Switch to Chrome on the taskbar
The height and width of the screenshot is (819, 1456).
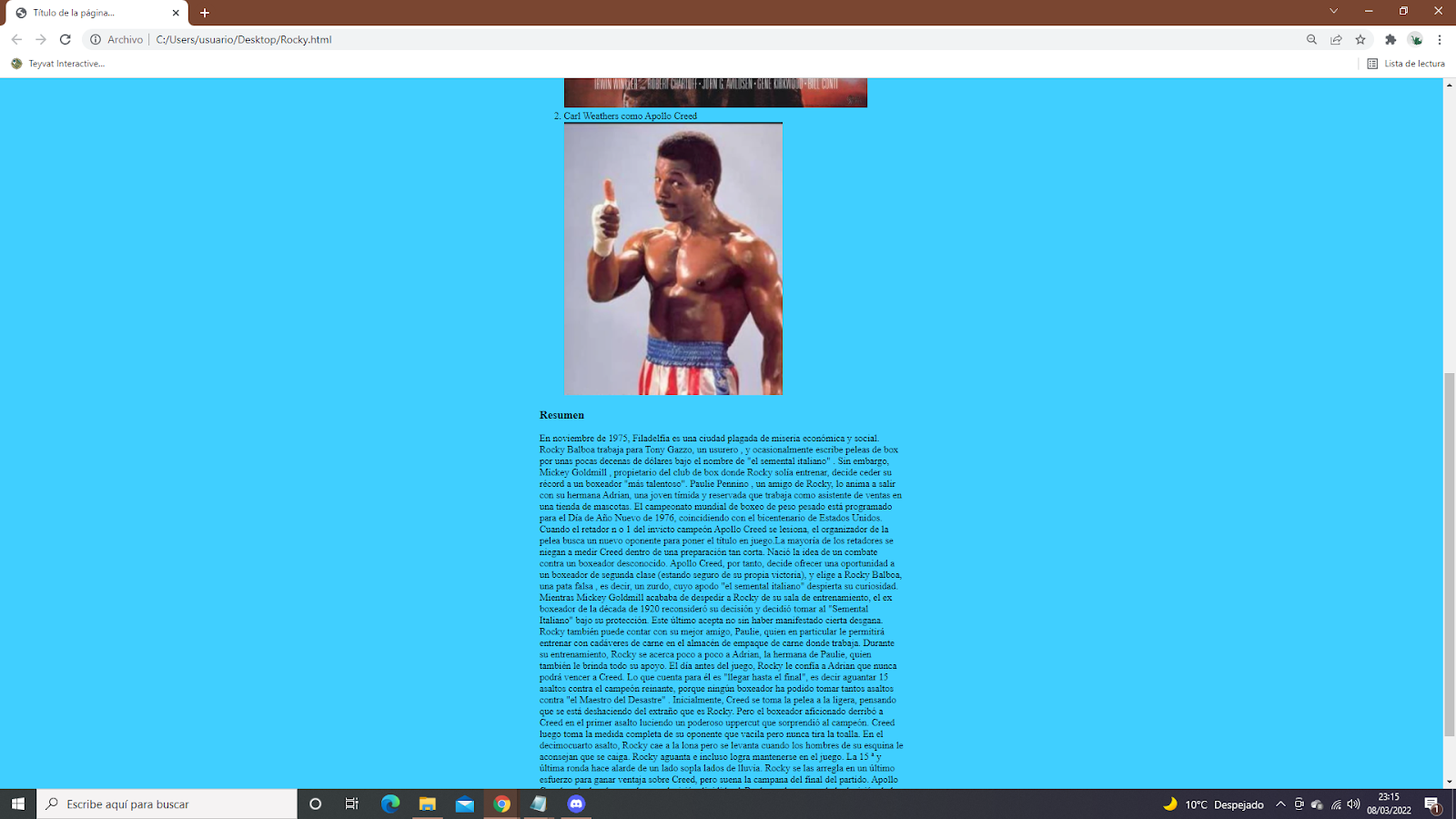[501, 804]
